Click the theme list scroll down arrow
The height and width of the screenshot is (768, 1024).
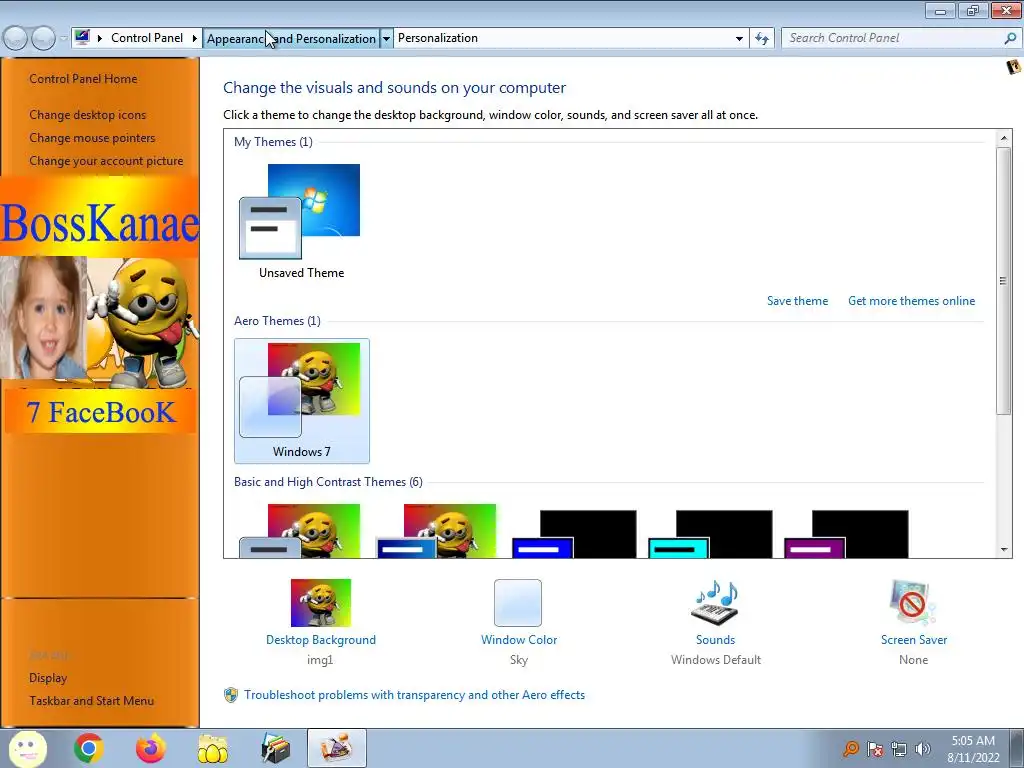[x=1004, y=550]
